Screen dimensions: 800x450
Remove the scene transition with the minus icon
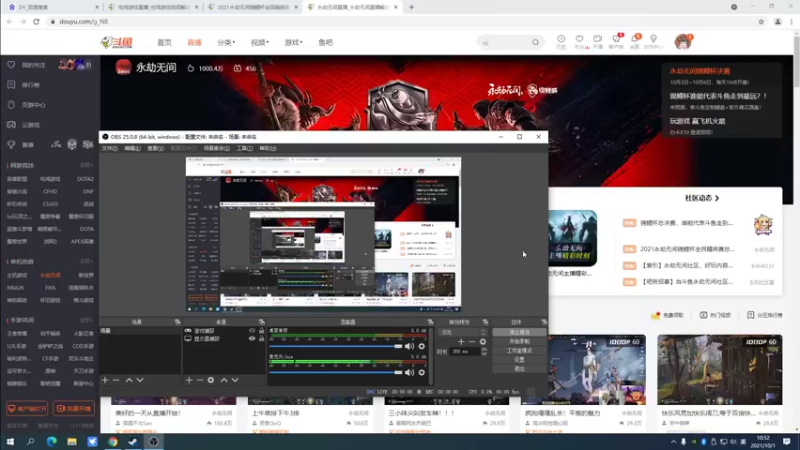coord(472,342)
